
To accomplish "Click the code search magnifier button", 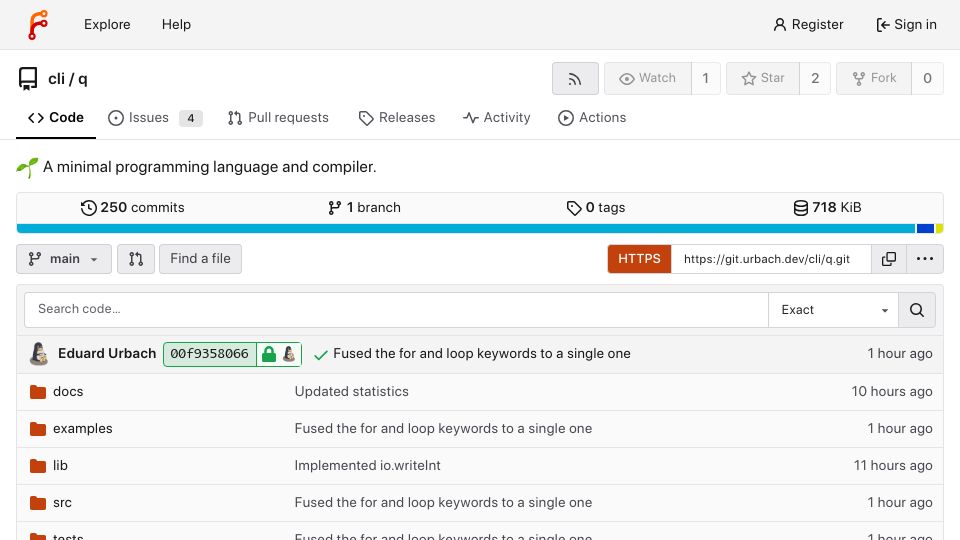I will pyautogui.click(x=917, y=310).
